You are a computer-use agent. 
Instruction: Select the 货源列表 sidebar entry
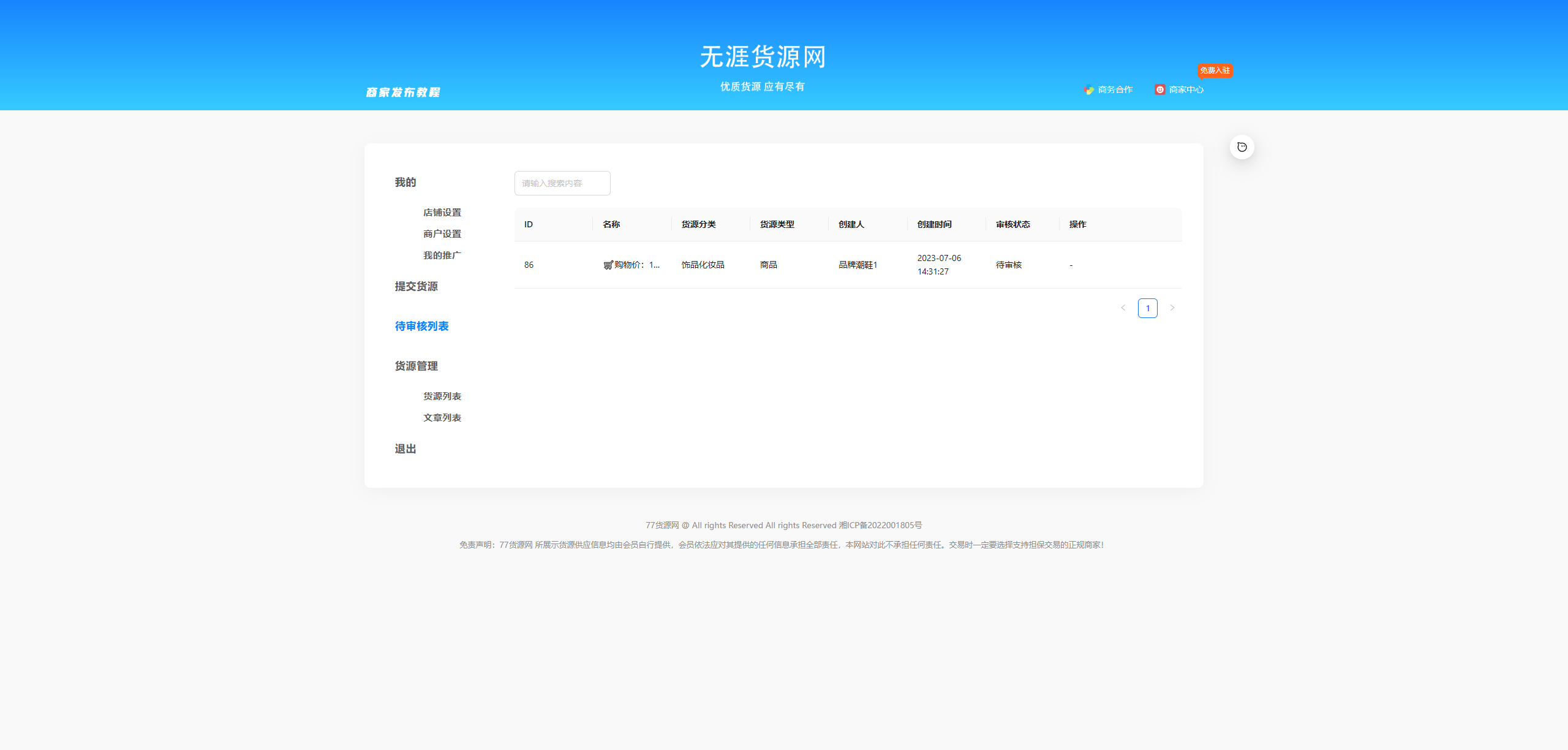[x=442, y=396]
